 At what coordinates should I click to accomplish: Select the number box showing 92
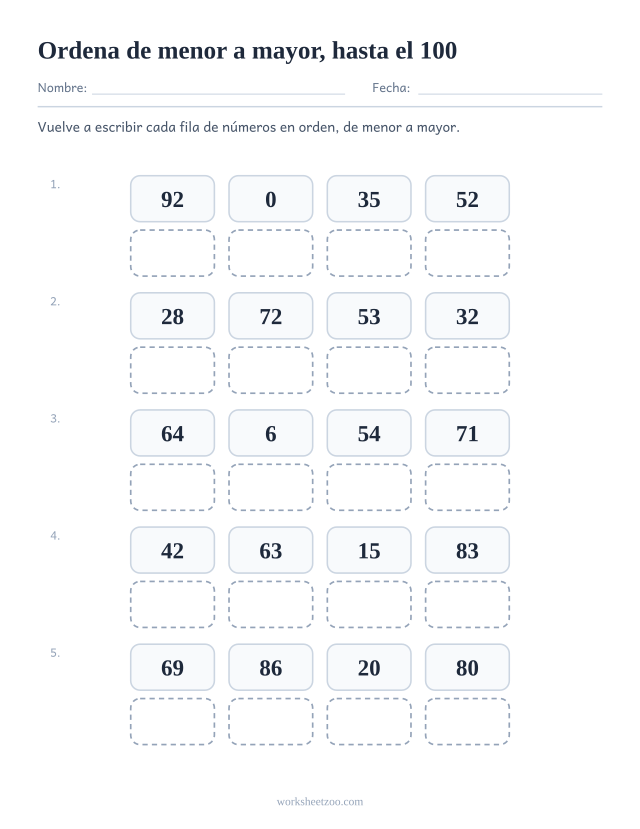172,199
